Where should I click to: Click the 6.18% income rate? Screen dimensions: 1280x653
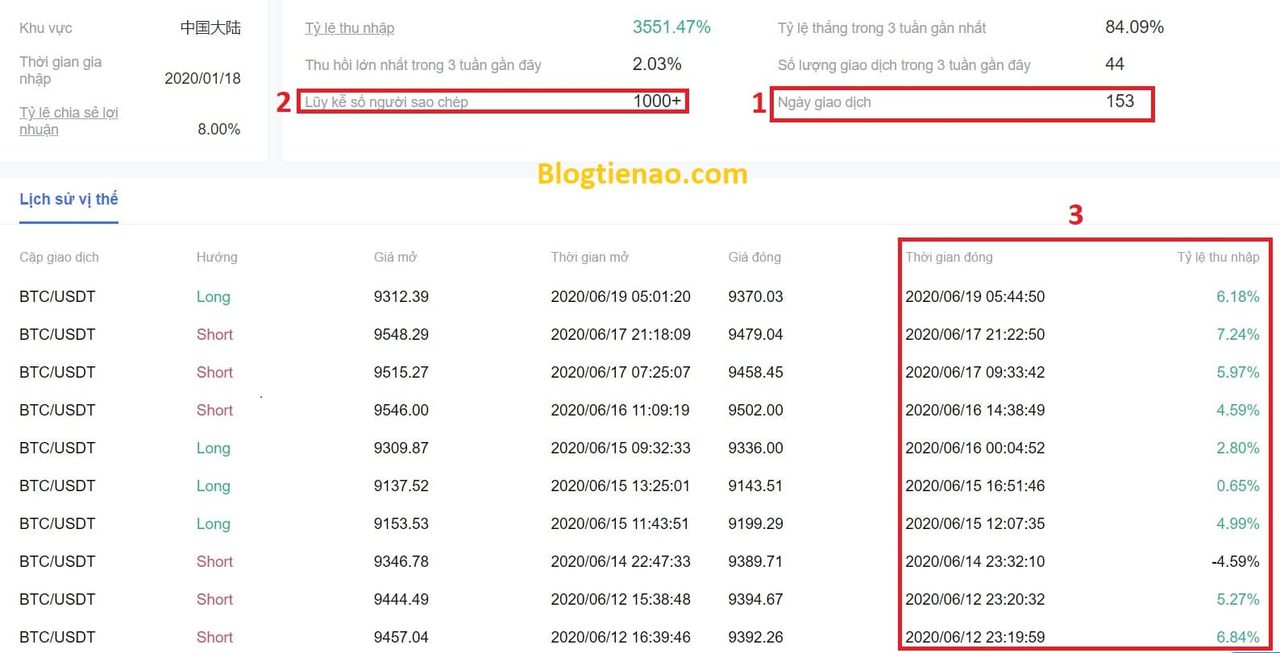pyautogui.click(x=1238, y=297)
